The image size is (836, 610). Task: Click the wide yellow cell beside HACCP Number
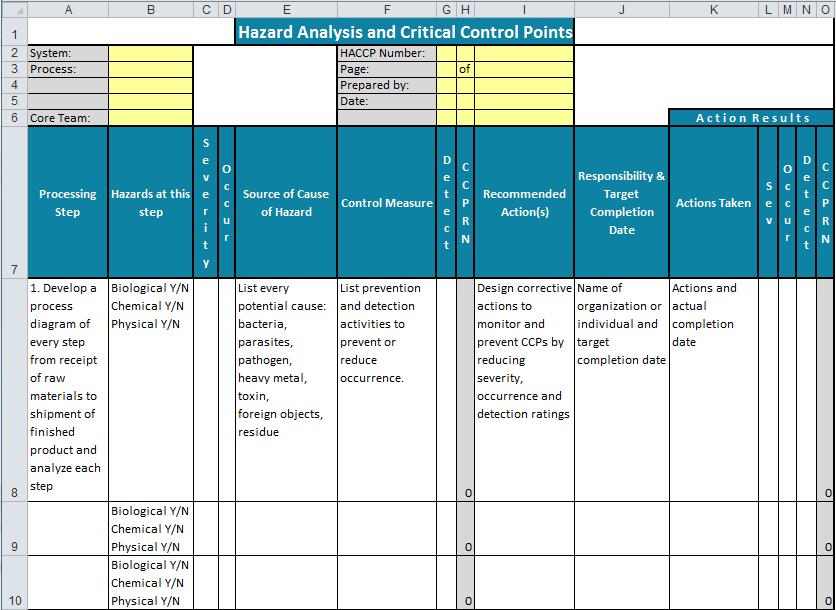[x=524, y=53]
